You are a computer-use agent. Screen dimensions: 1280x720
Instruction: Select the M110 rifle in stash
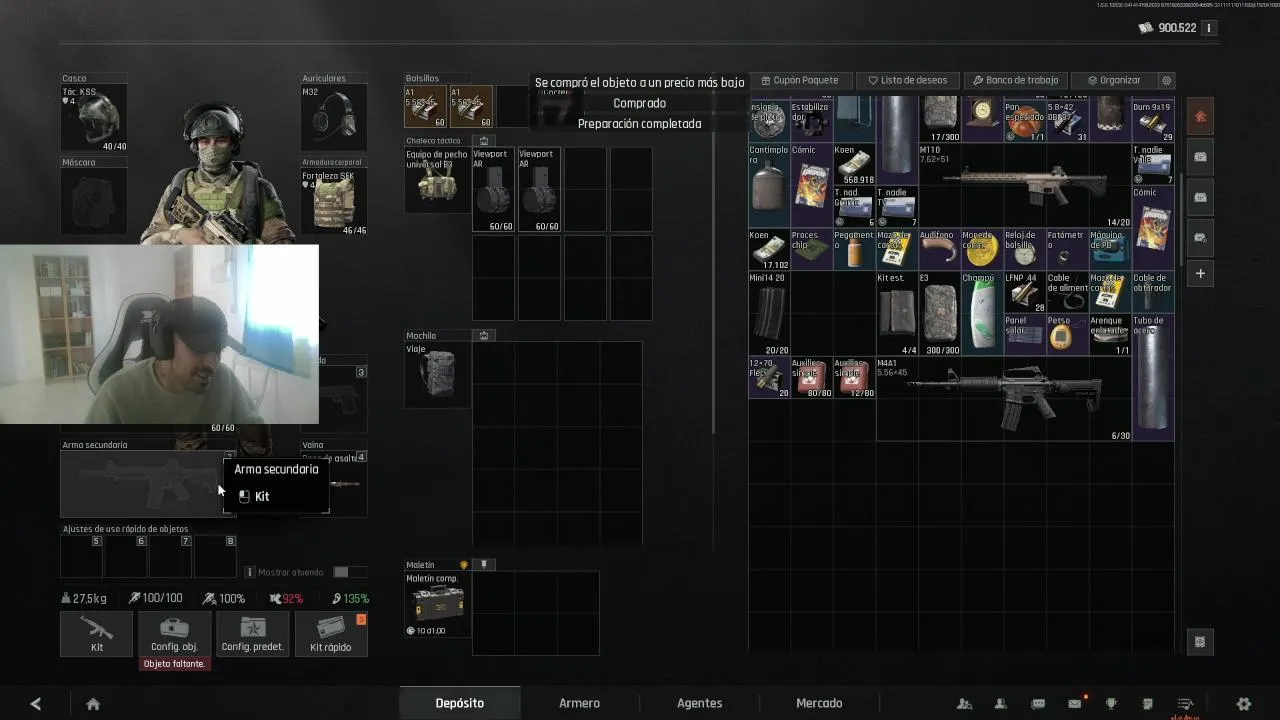point(1025,185)
